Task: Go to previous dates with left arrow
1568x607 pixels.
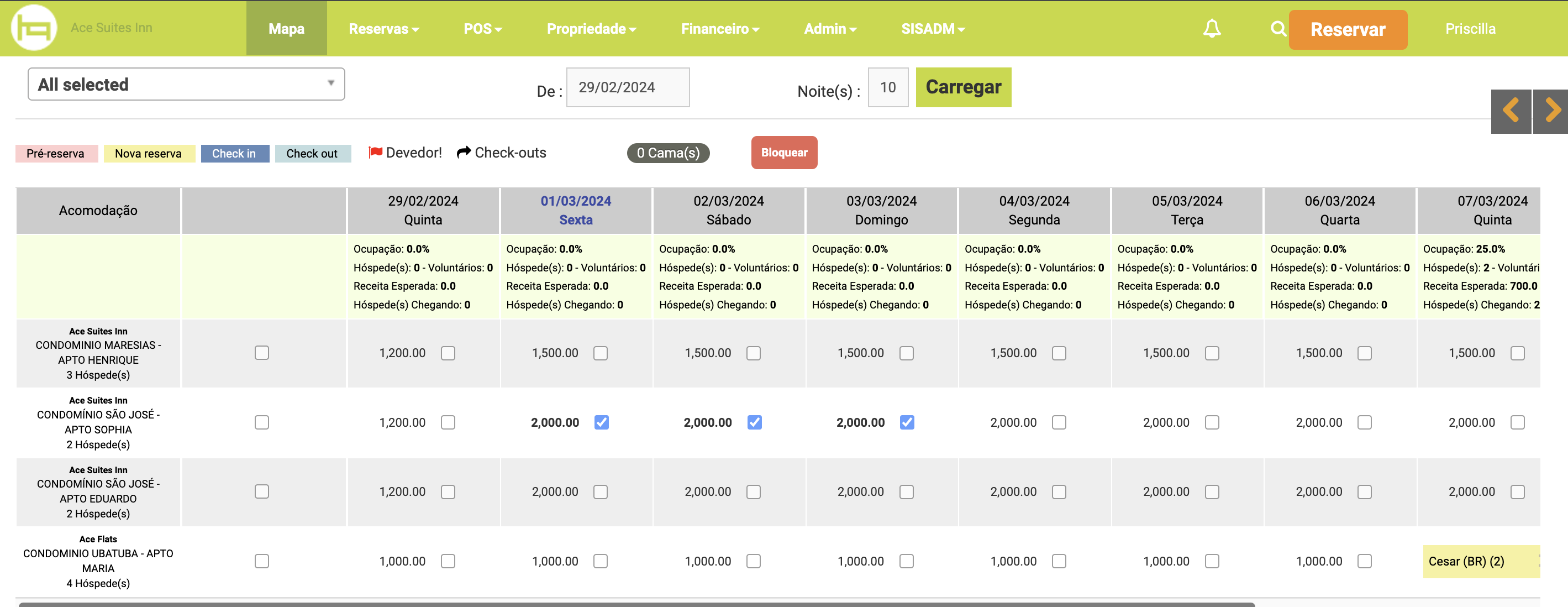Action: (1510, 111)
